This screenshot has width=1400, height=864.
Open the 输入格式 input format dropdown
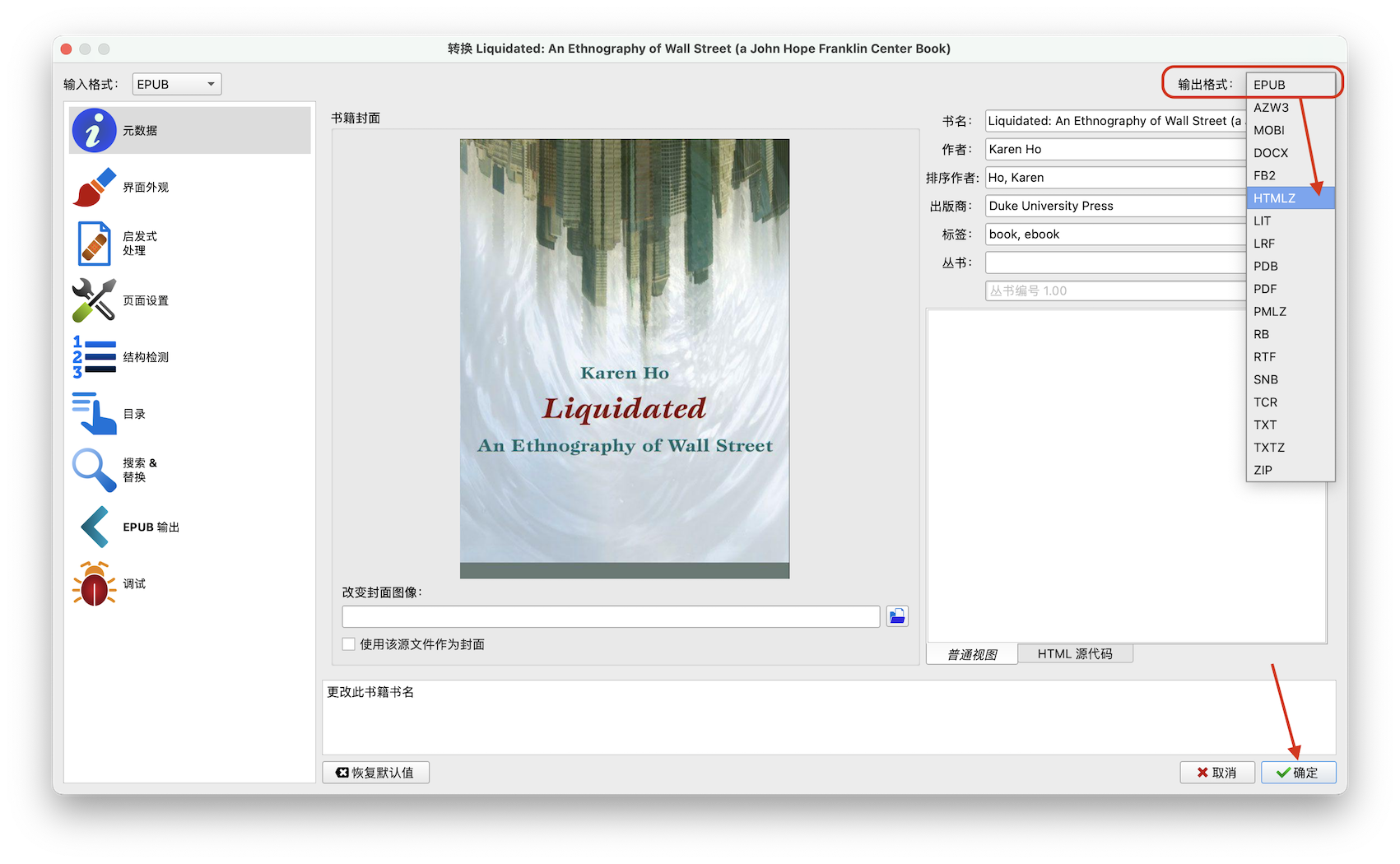click(175, 83)
